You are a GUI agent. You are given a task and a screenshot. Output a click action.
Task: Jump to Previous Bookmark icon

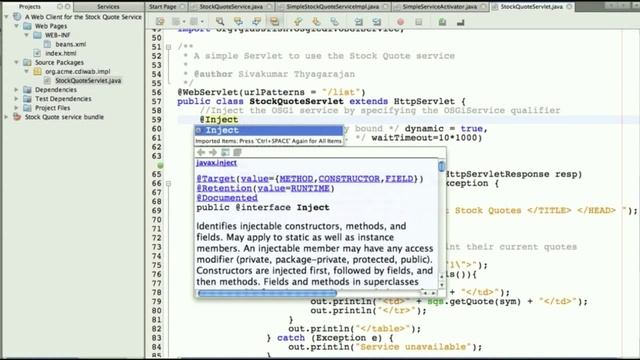point(298,22)
